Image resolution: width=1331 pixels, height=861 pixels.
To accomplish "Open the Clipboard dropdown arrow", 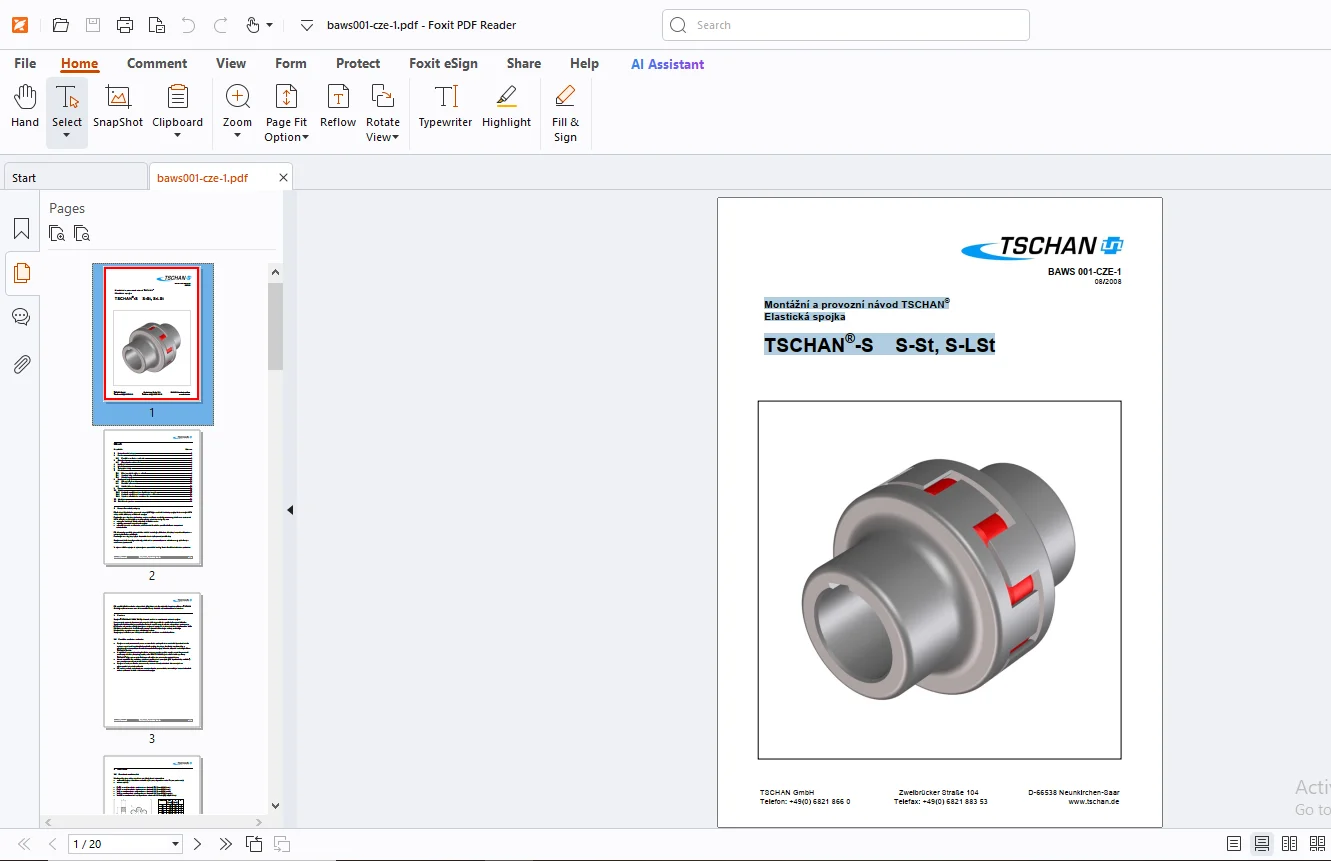I will tap(178, 135).
